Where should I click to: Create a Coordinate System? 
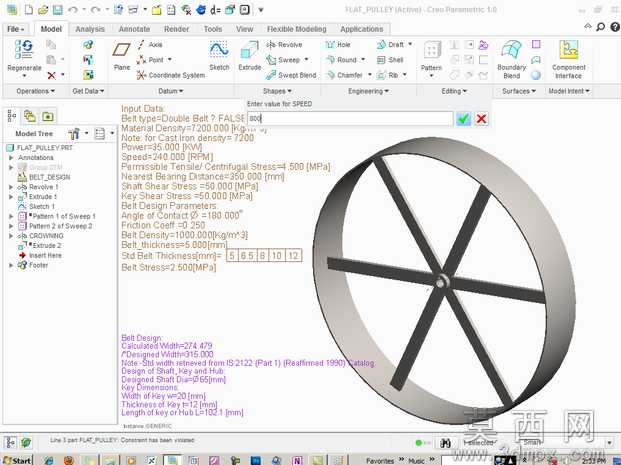pos(171,75)
